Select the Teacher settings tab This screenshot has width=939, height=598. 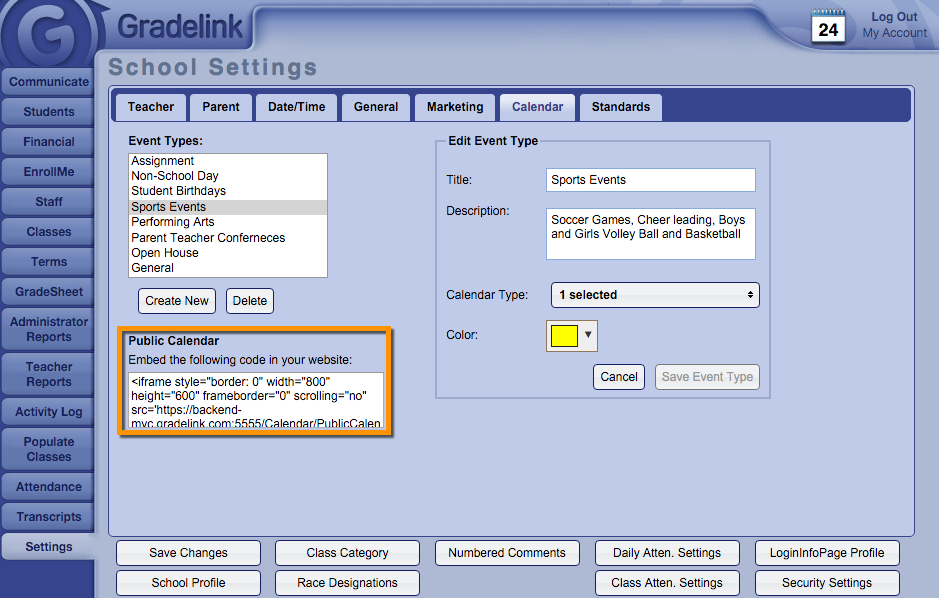pyautogui.click(x=151, y=107)
